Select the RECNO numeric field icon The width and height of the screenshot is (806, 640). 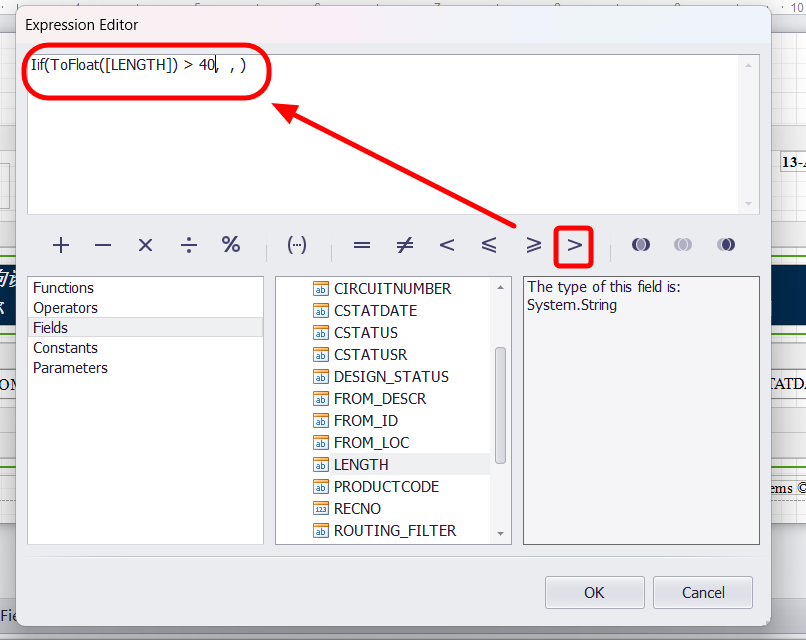pos(321,508)
